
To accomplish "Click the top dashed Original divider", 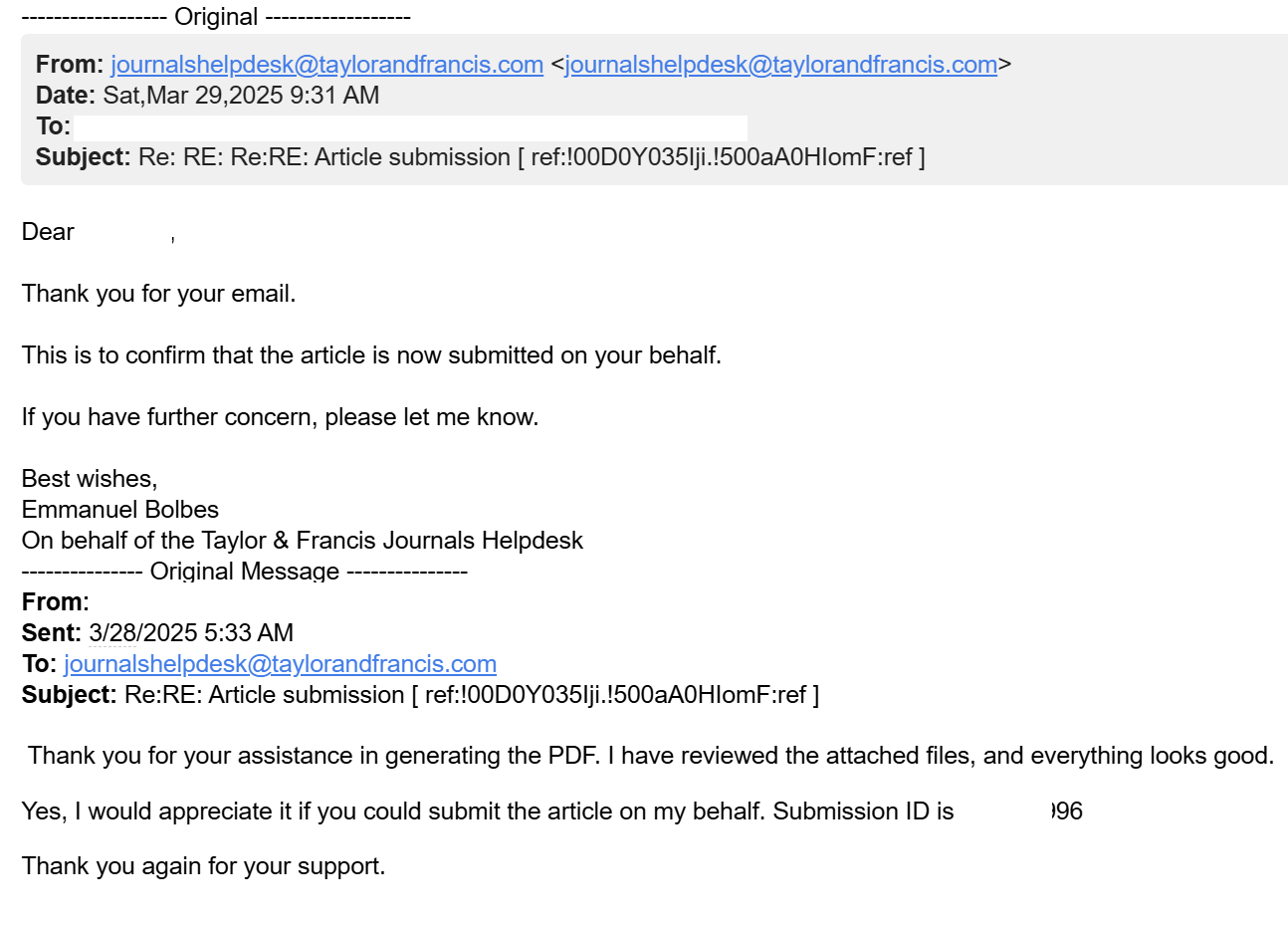I will (216, 17).
